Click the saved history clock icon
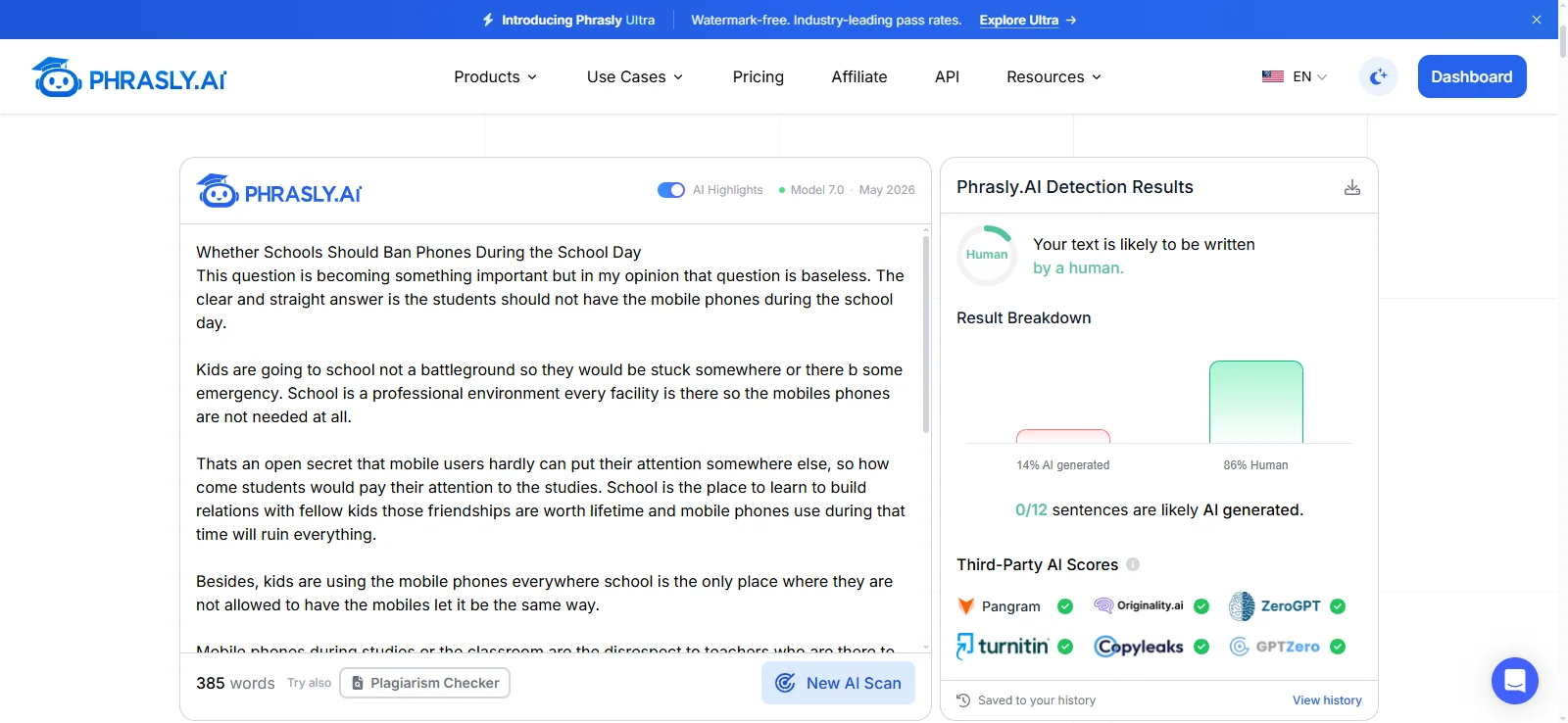 (963, 700)
